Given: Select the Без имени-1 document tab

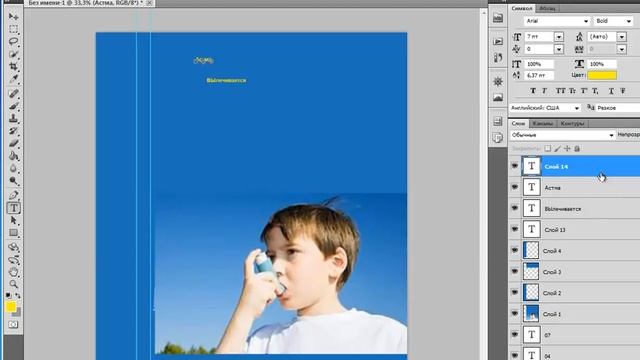Looking at the screenshot, I should point(86,3).
